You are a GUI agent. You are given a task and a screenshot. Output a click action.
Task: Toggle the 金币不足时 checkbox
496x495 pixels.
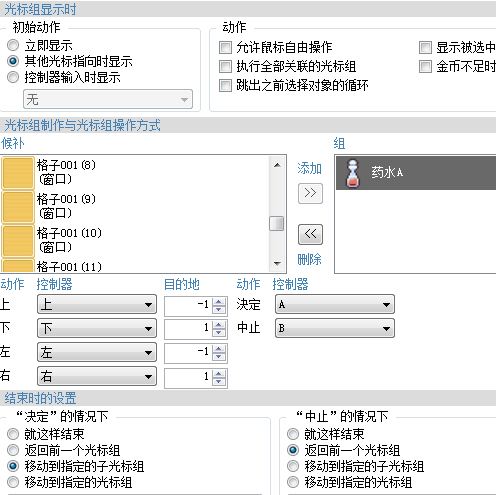pos(425,66)
